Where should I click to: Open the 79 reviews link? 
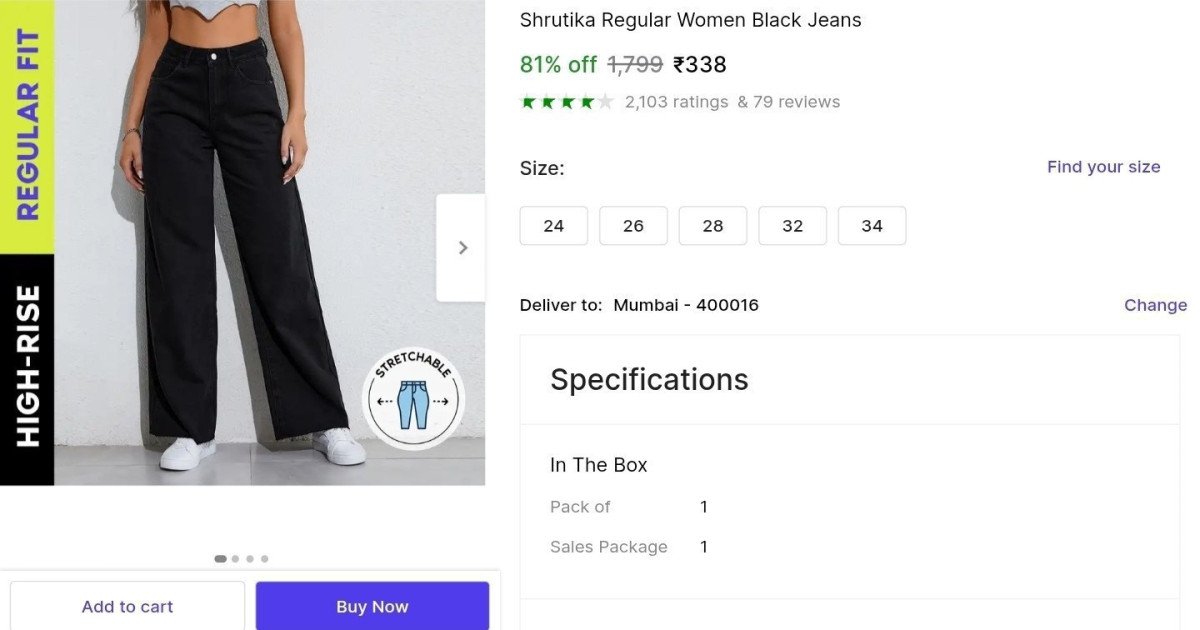pyautogui.click(x=796, y=102)
